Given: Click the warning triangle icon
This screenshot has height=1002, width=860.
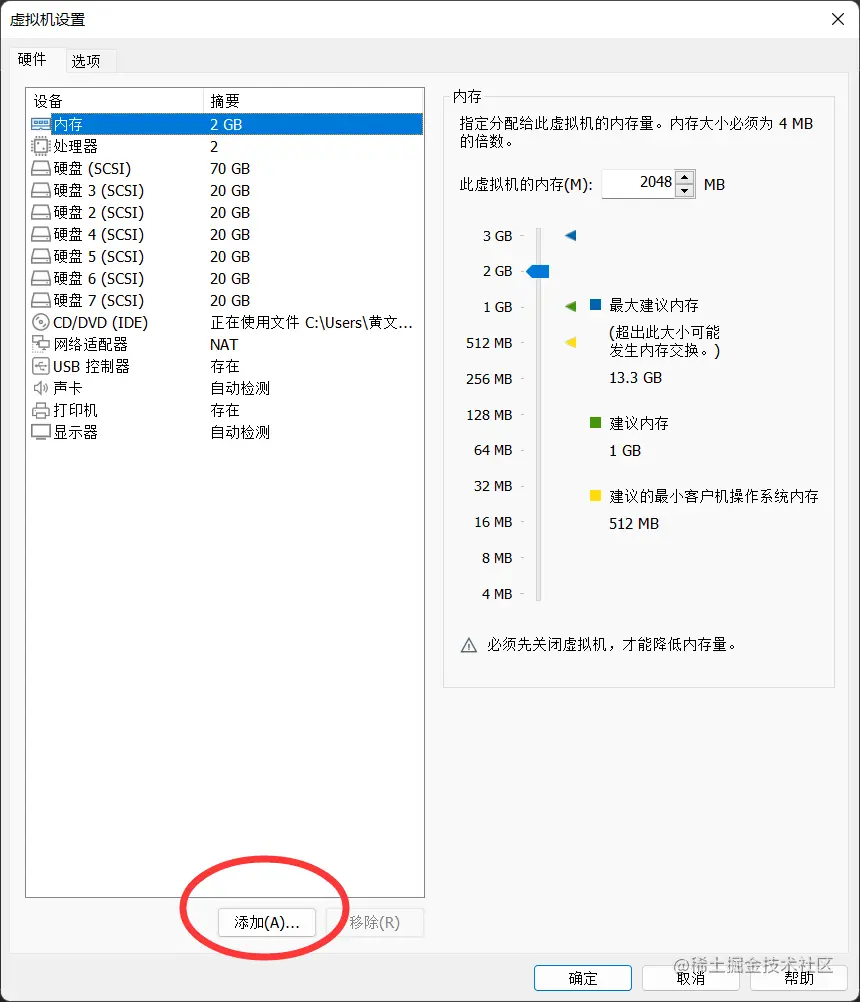Looking at the screenshot, I should coord(468,645).
